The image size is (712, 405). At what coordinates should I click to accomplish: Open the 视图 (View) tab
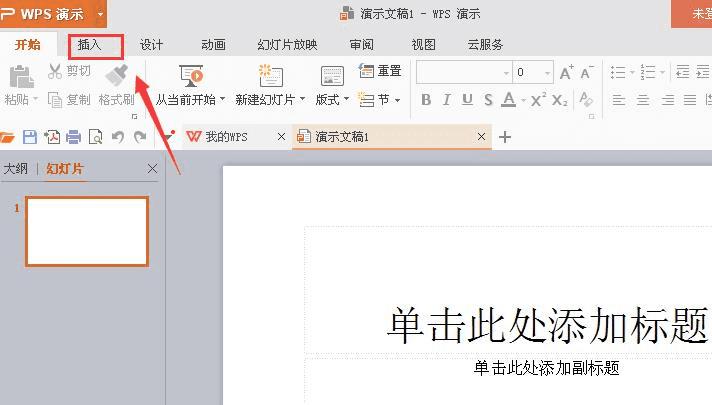(423, 45)
